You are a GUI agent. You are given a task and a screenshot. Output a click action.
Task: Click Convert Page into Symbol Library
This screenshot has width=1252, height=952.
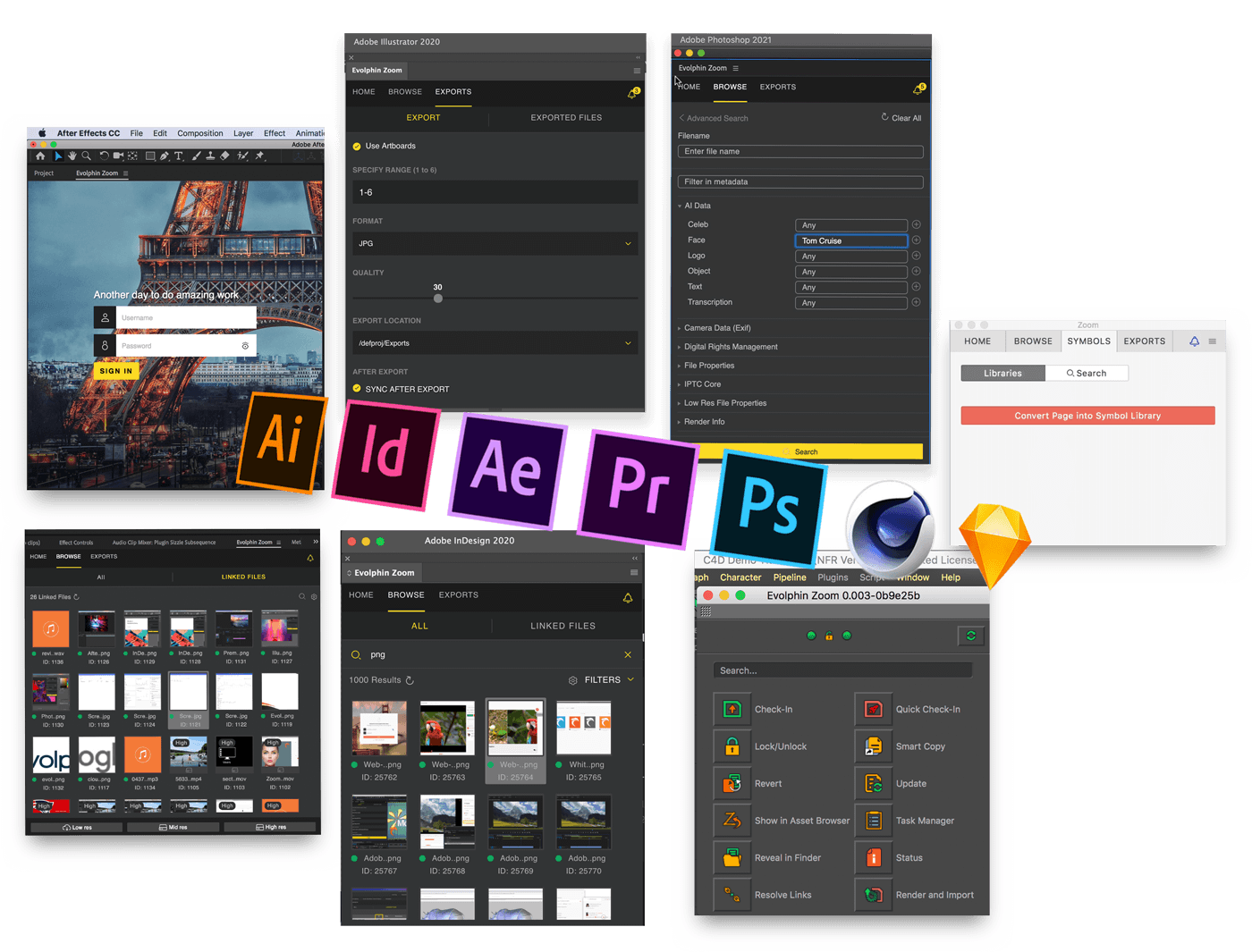coord(1087,416)
